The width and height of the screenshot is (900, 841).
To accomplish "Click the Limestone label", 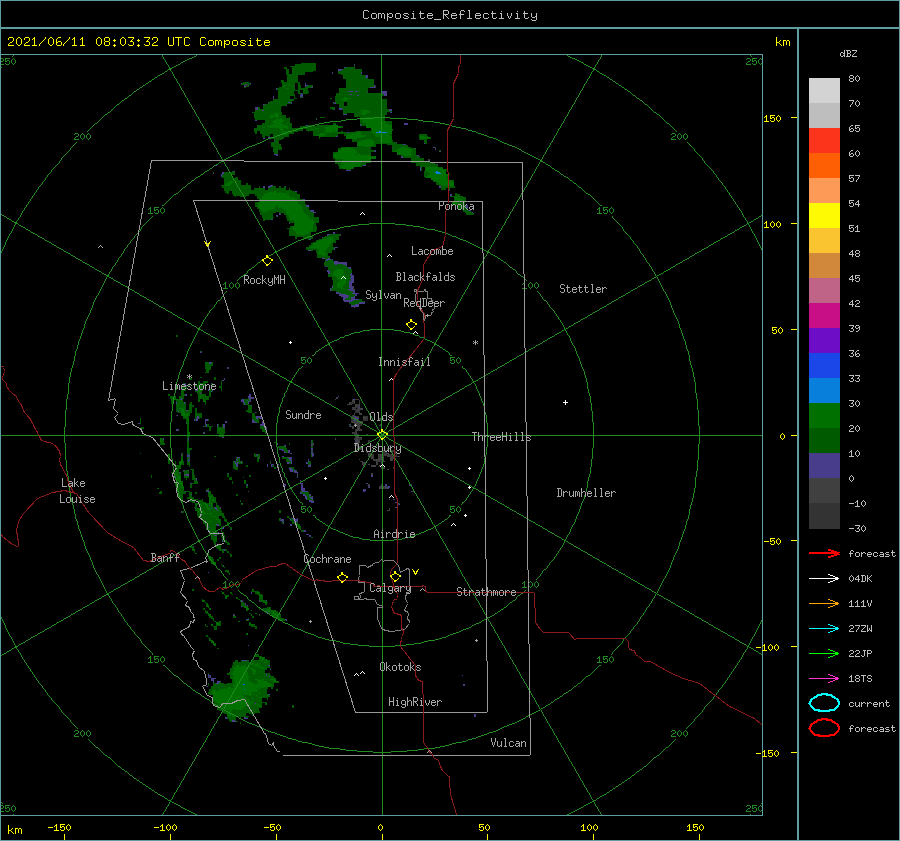I will coord(189,386).
